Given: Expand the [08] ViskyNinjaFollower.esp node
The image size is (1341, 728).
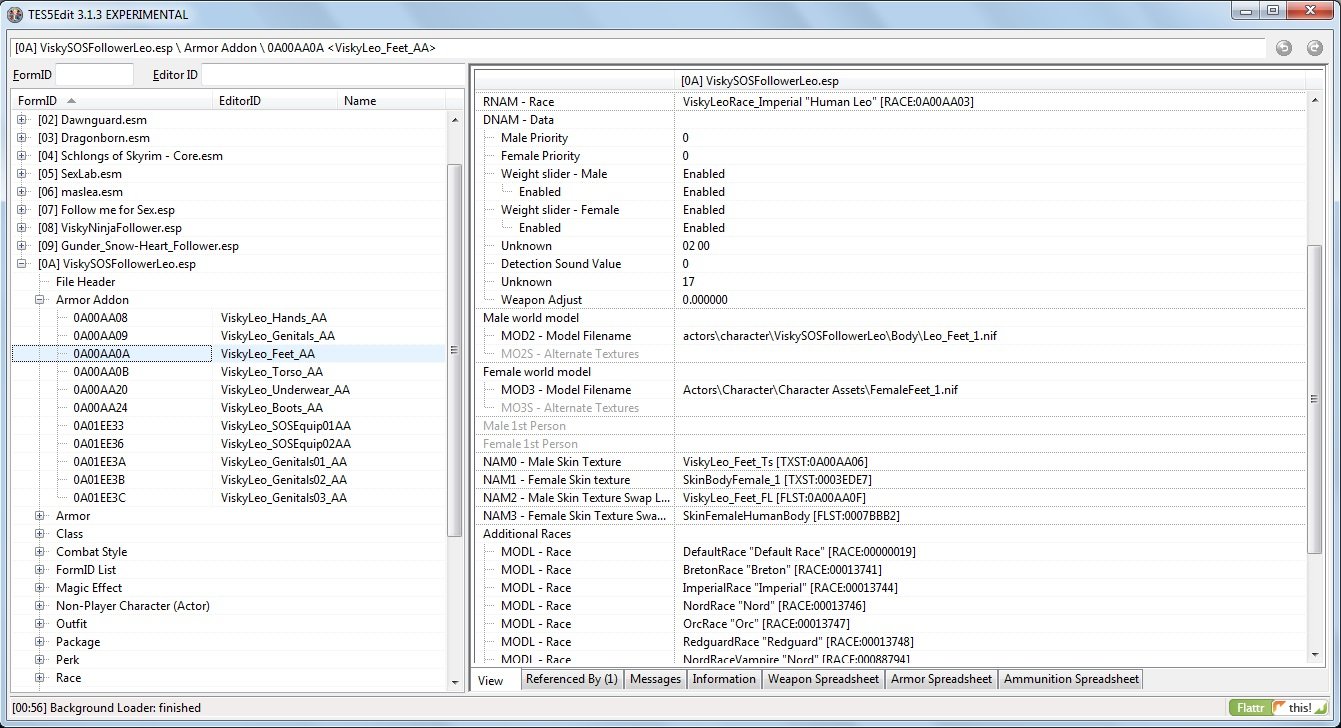Looking at the screenshot, I should [21, 228].
